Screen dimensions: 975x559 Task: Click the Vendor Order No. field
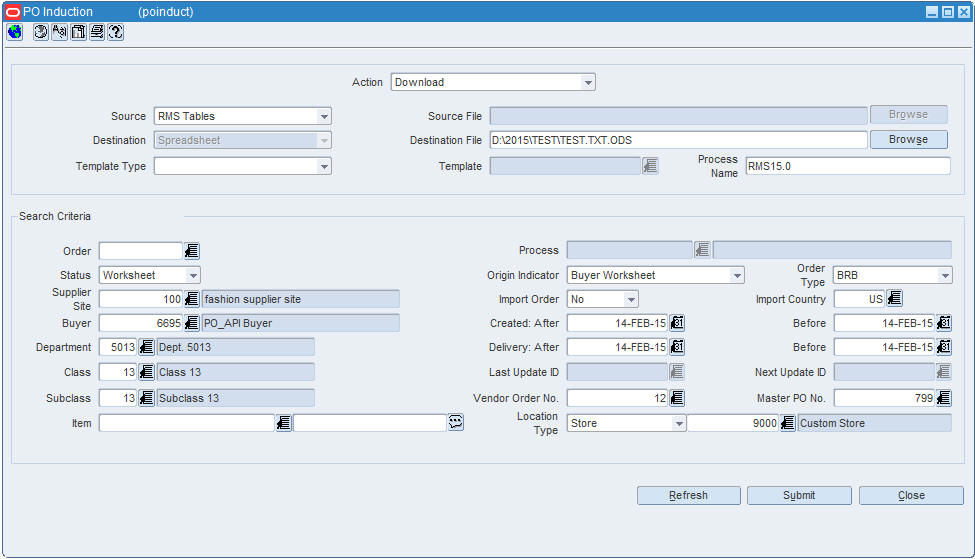(x=617, y=398)
